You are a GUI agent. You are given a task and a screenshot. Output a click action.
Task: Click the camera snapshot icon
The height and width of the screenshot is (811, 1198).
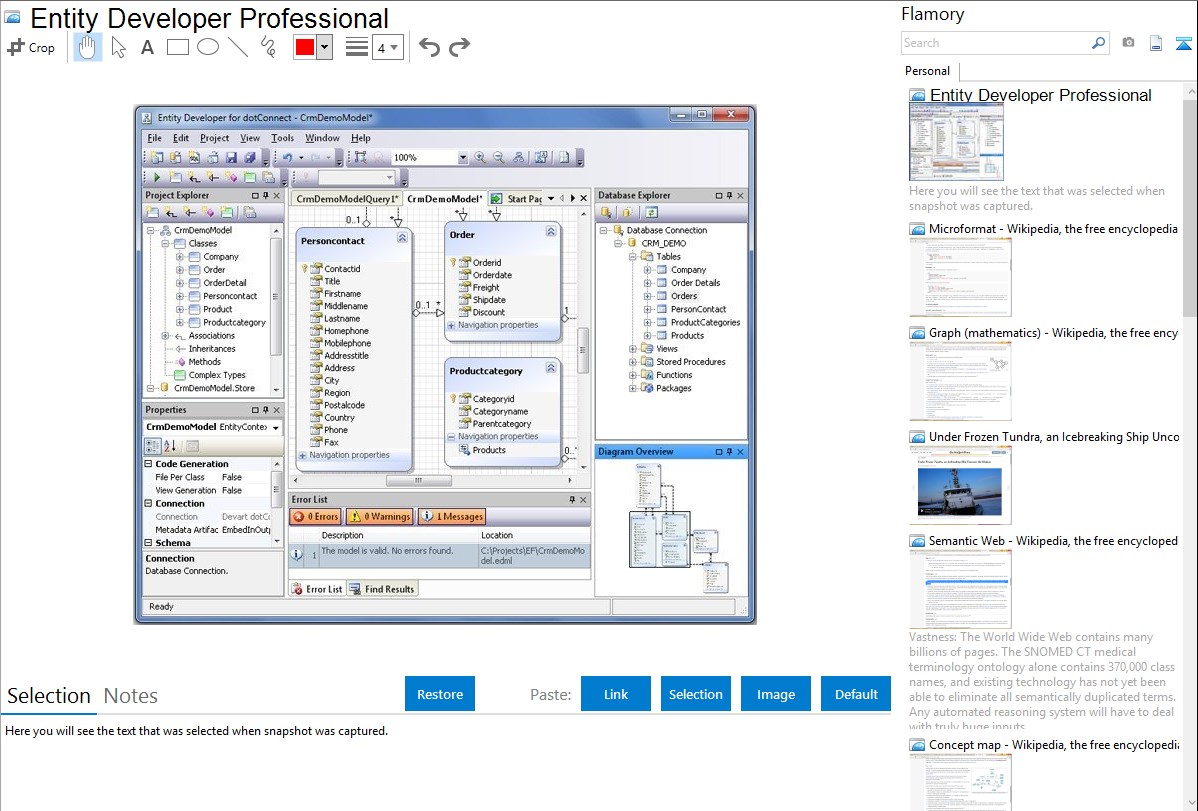pyautogui.click(x=1128, y=43)
